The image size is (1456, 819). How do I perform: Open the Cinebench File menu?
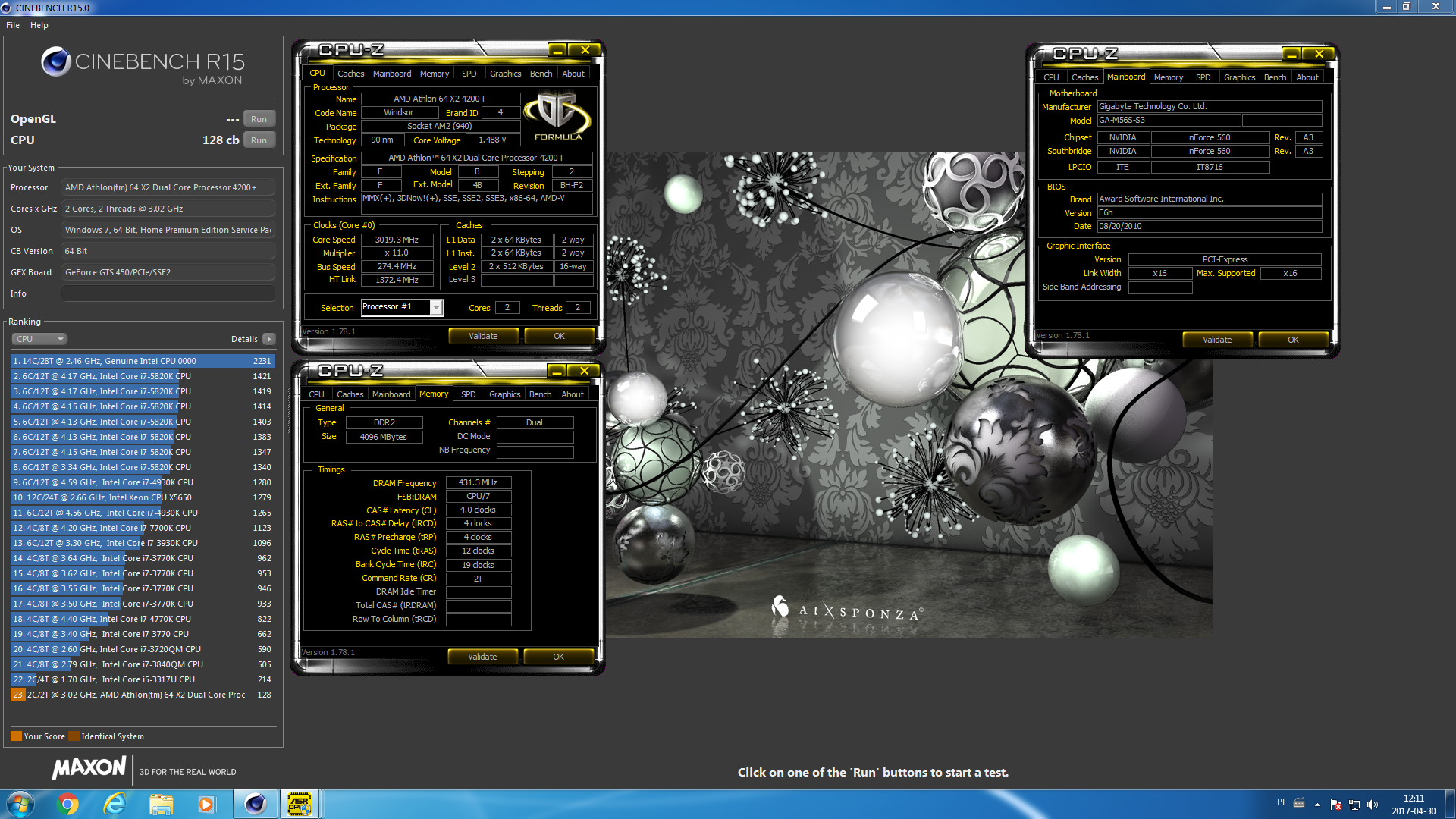pos(13,25)
